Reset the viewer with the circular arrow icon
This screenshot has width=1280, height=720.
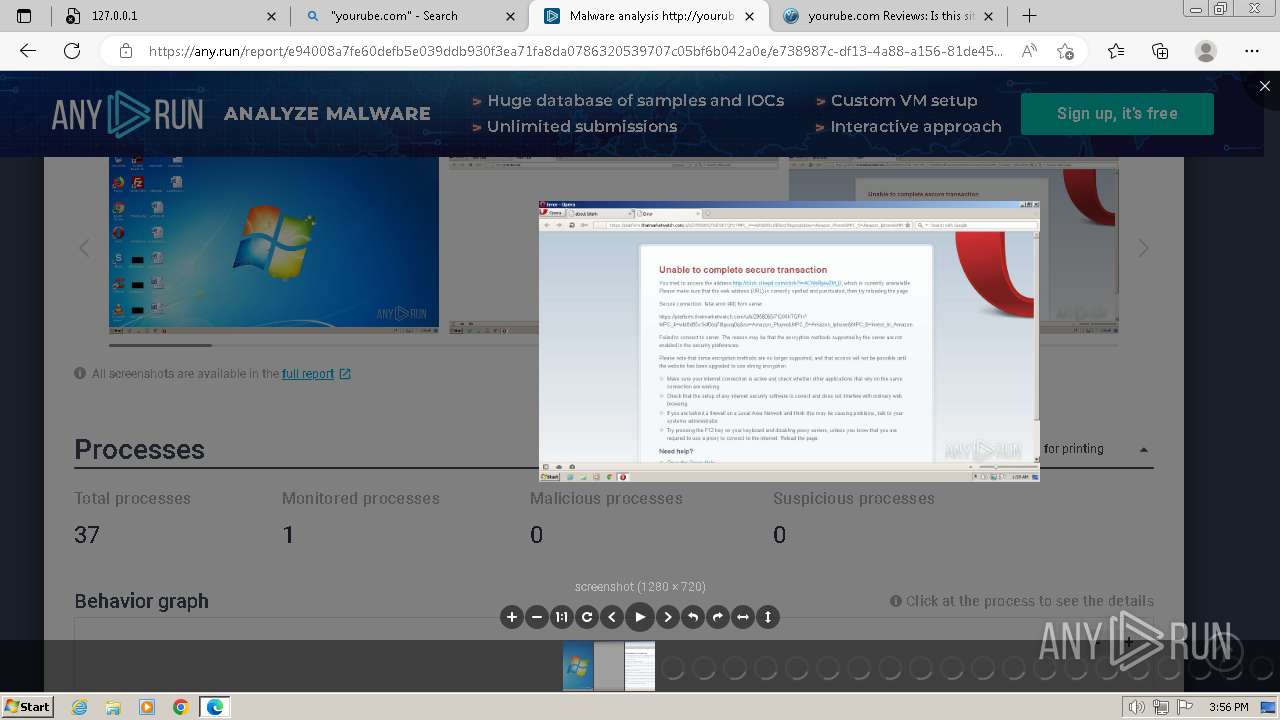(x=587, y=617)
